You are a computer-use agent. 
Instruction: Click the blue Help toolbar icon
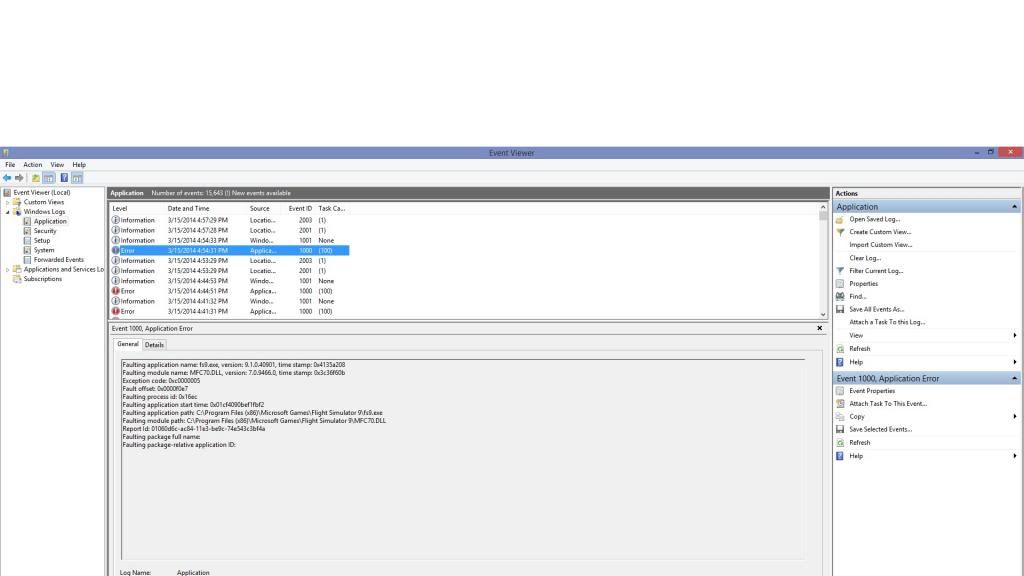click(64, 178)
